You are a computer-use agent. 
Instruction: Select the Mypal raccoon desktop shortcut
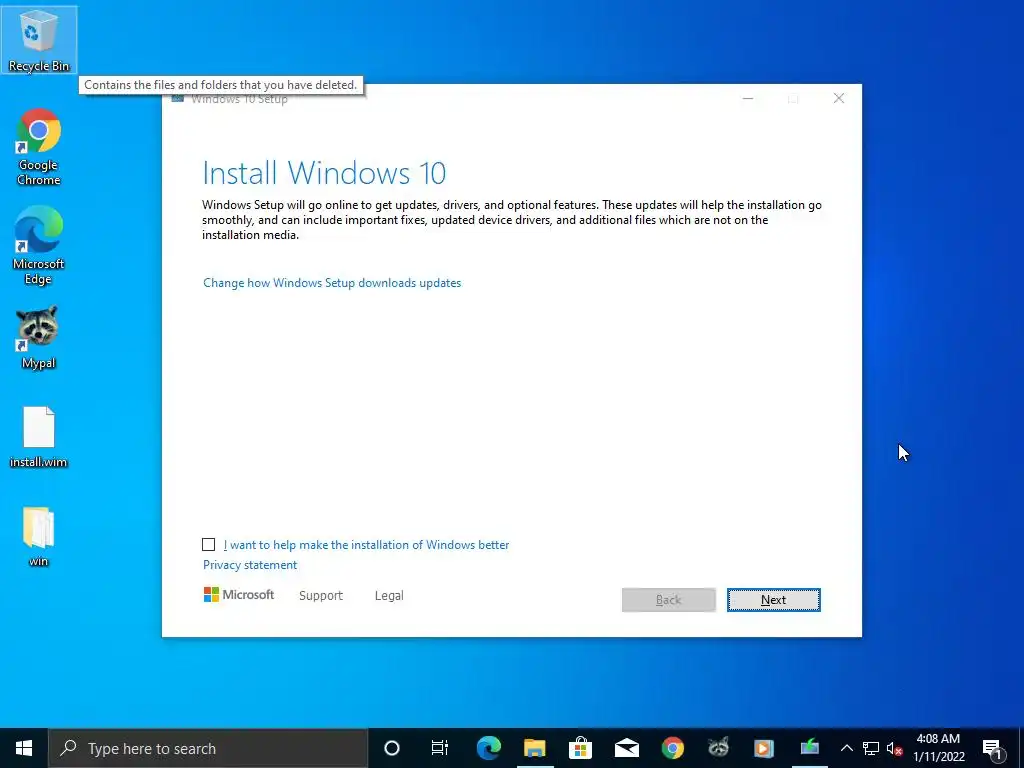coord(39,338)
